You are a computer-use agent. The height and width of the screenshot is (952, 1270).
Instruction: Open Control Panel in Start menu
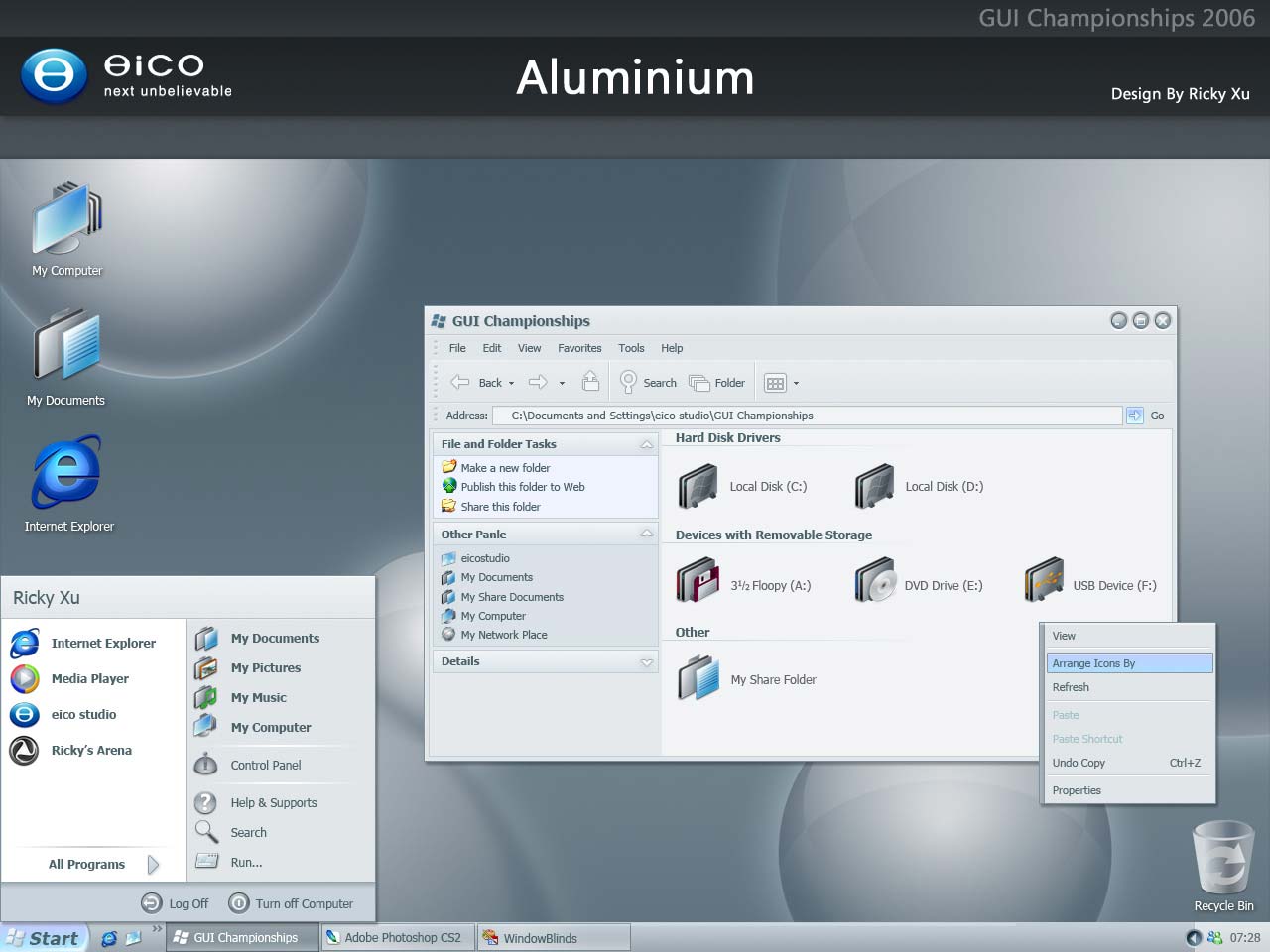[x=248, y=765]
